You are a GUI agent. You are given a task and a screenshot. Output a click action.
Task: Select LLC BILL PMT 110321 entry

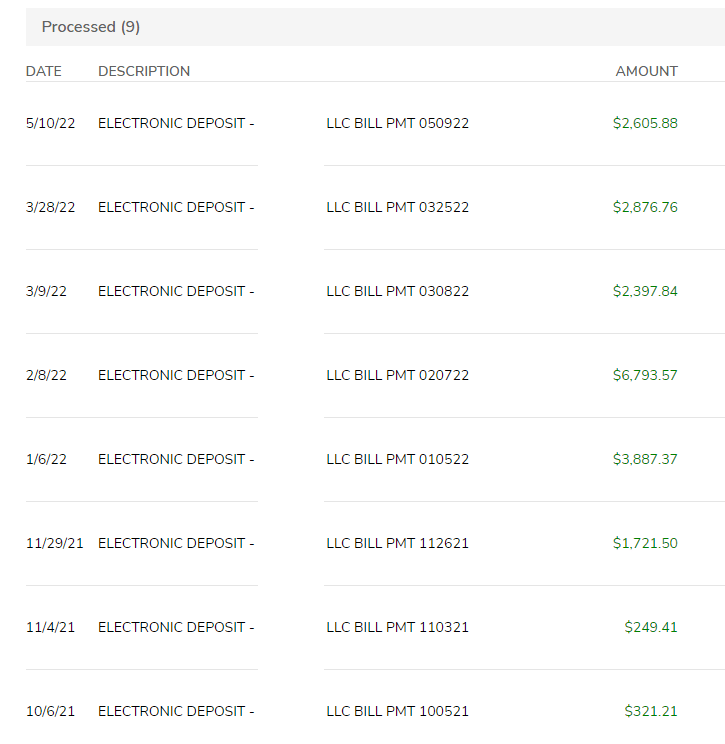(398, 627)
